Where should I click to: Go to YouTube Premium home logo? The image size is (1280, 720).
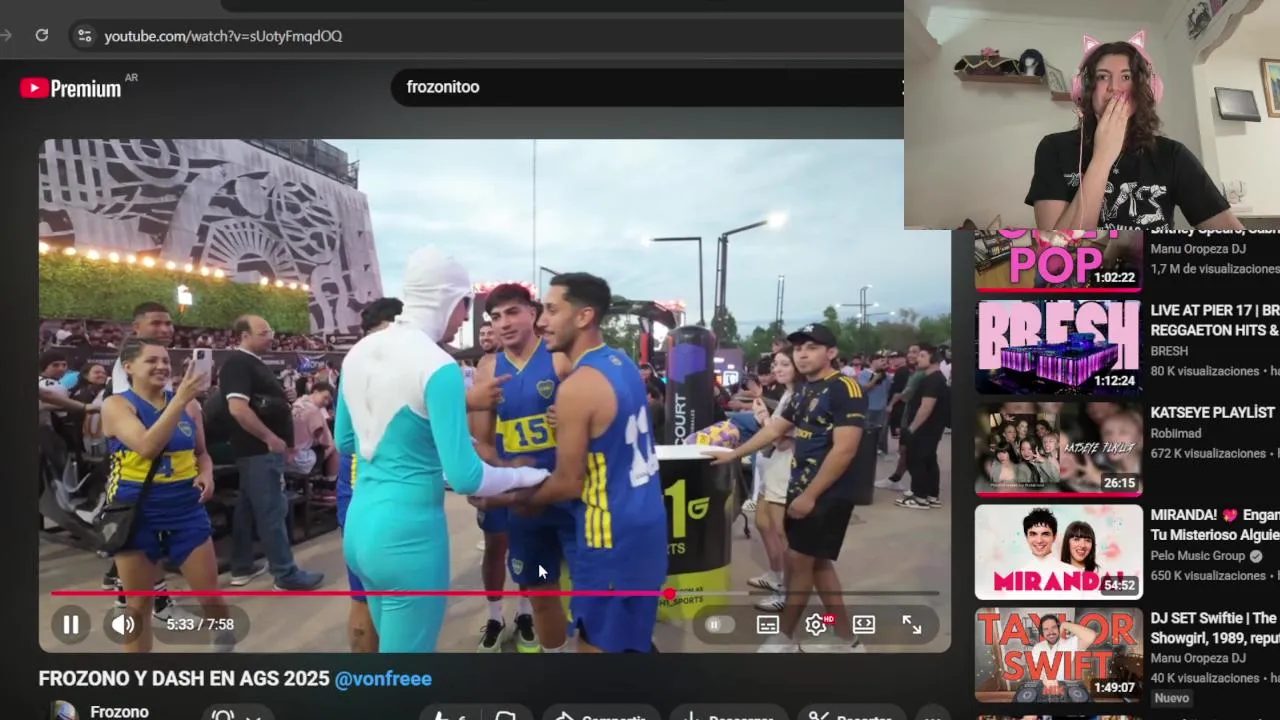72,88
